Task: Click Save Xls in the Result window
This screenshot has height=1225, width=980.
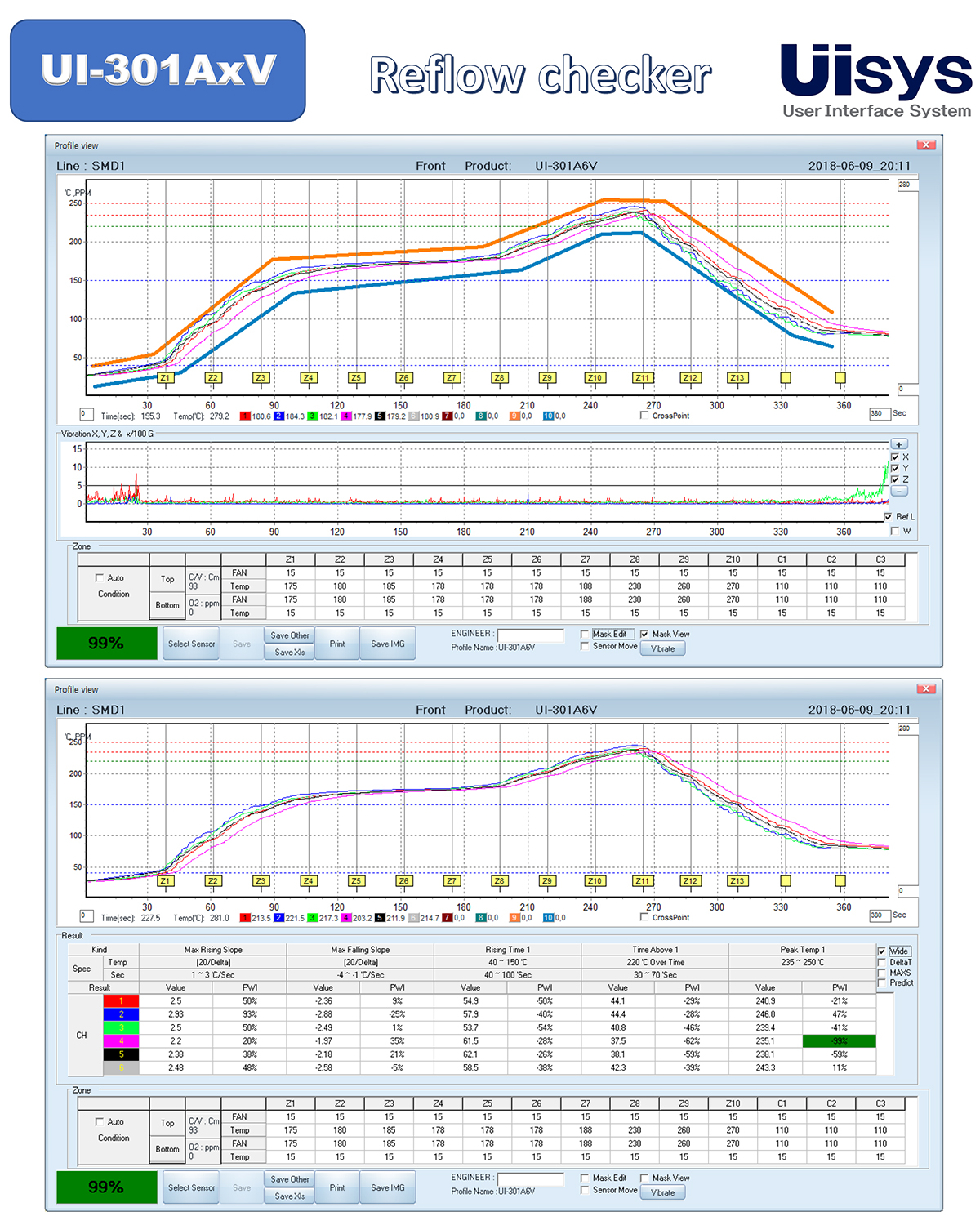Action: point(290,1196)
